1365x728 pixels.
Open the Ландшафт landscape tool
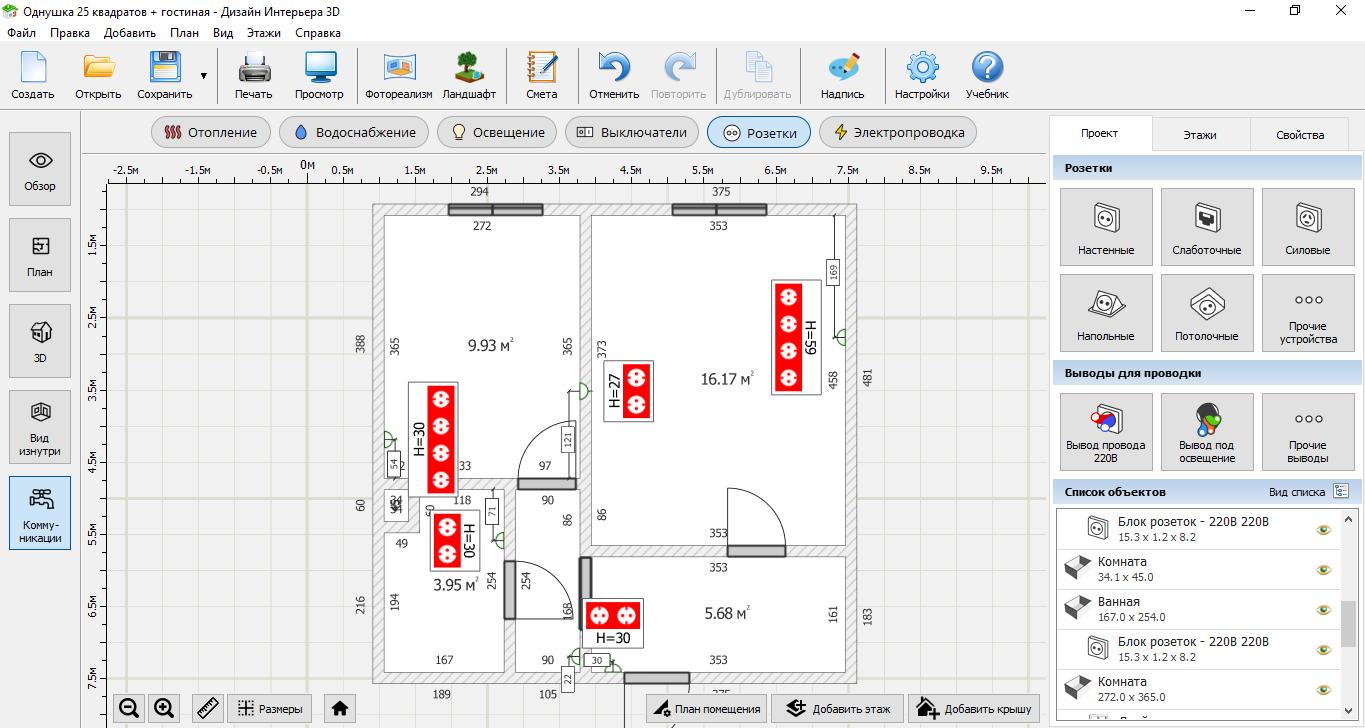point(469,76)
